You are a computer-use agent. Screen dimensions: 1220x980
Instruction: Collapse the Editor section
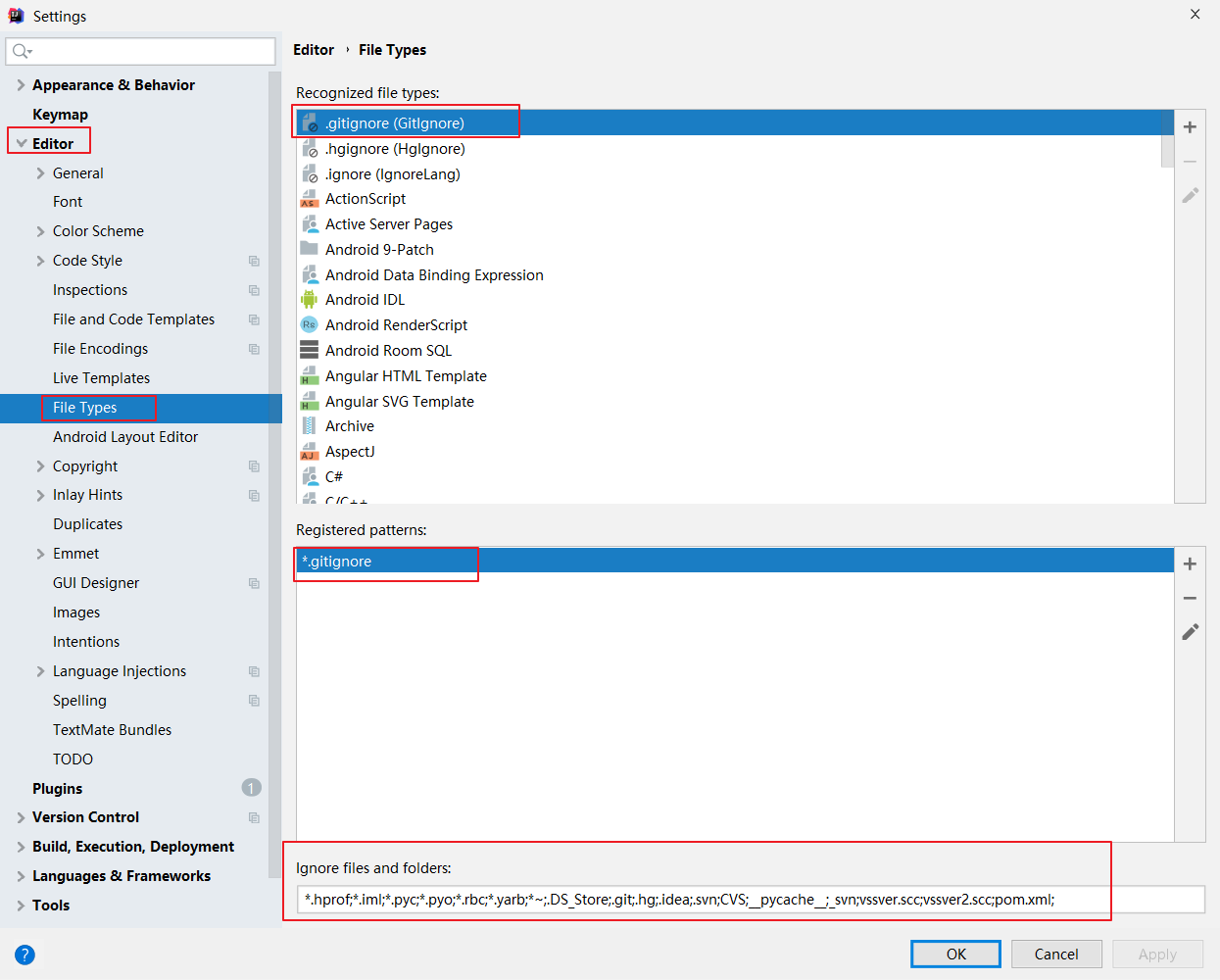coord(21,144)
